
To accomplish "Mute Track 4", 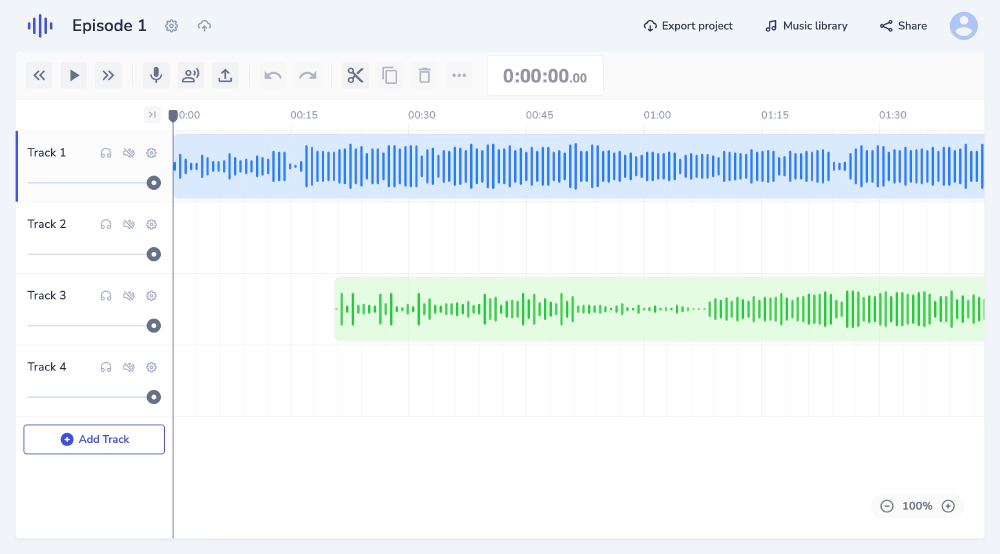I will pos(129,367).
